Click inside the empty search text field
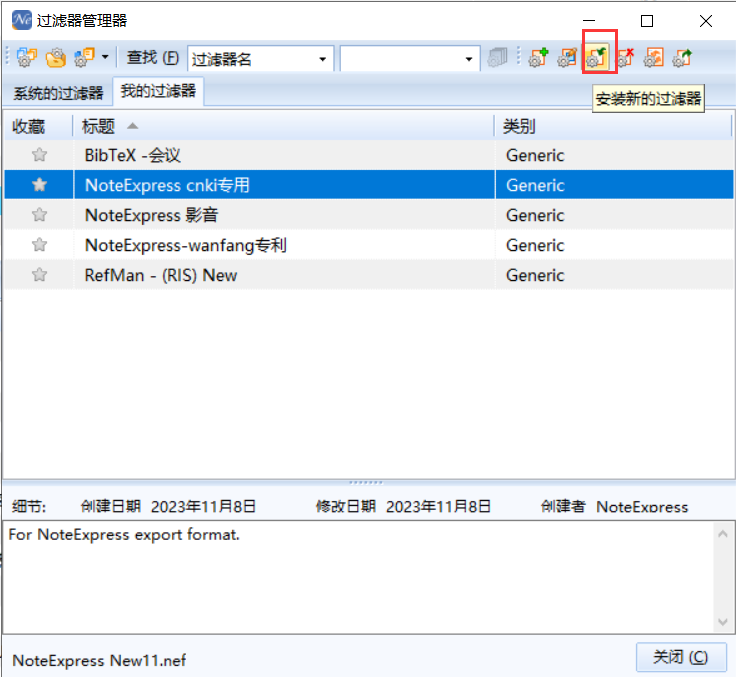 click(401, 59)
